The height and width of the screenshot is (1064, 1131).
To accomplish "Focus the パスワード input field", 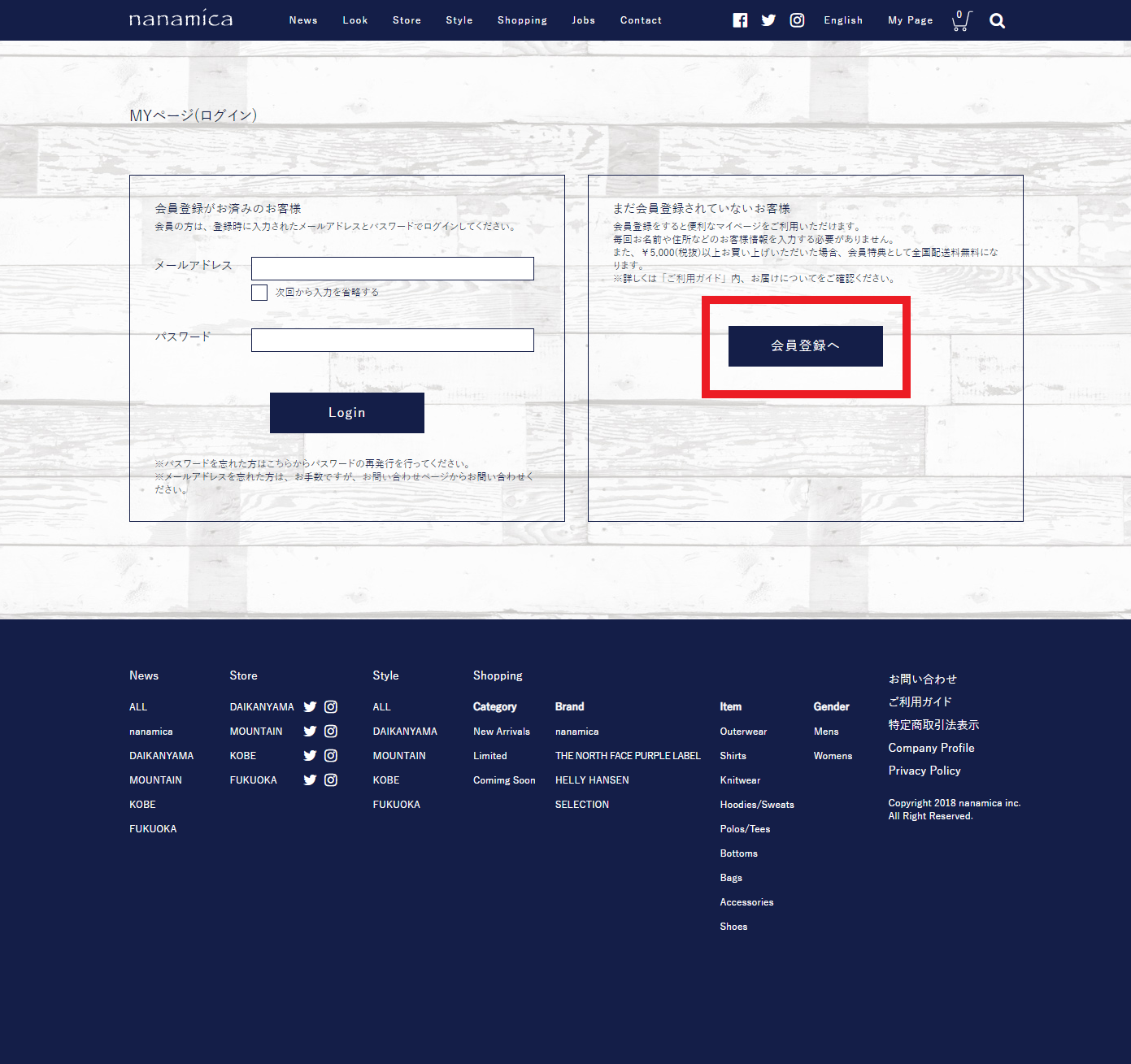I will point(392,340).
